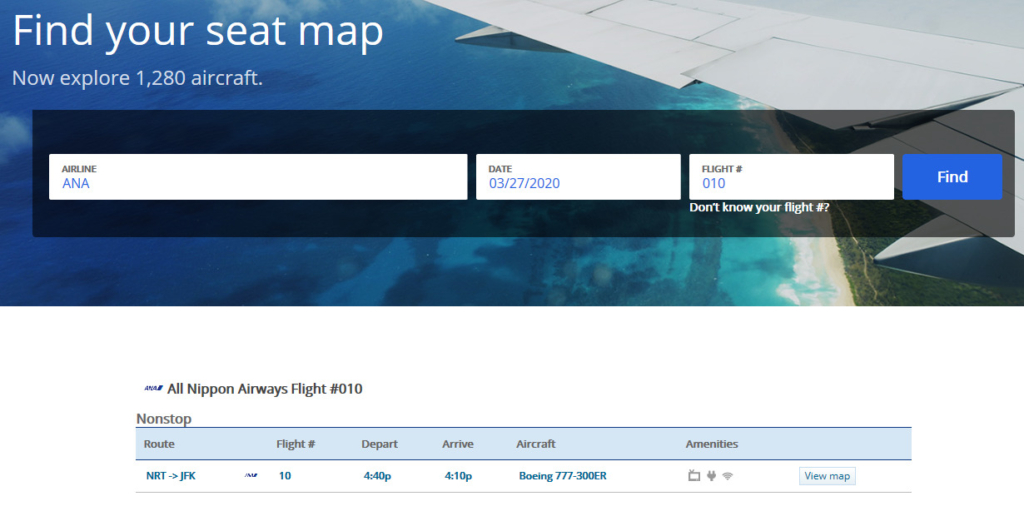Image resolution: width=1024 pixels, height=516 pixels.
Task: Click the All Nippon Airways Flight #010 heading
Action: coord(265,389)
